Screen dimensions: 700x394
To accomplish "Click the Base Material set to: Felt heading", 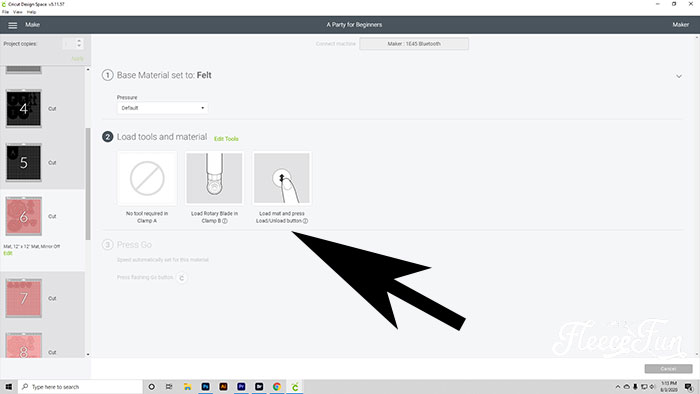I will (x=164, y=75).
